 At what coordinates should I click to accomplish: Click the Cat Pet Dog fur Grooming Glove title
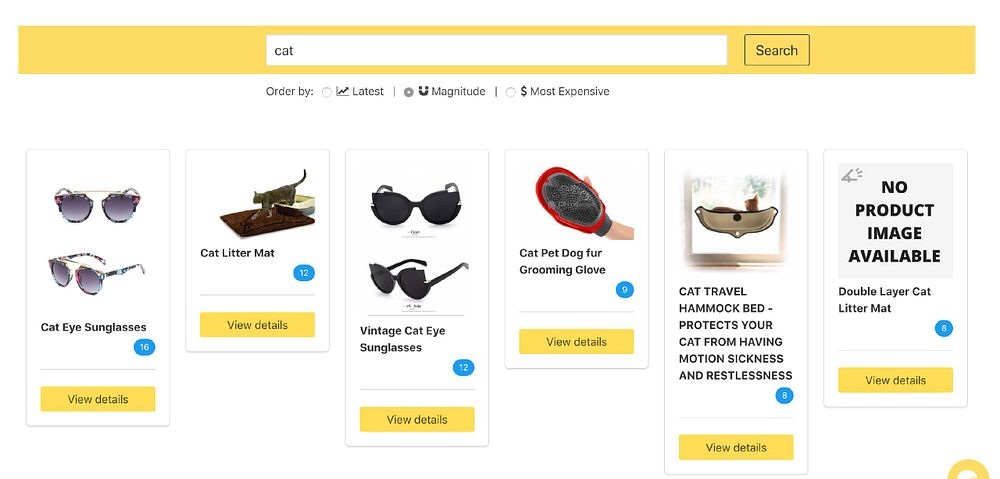tap(561, 261)
